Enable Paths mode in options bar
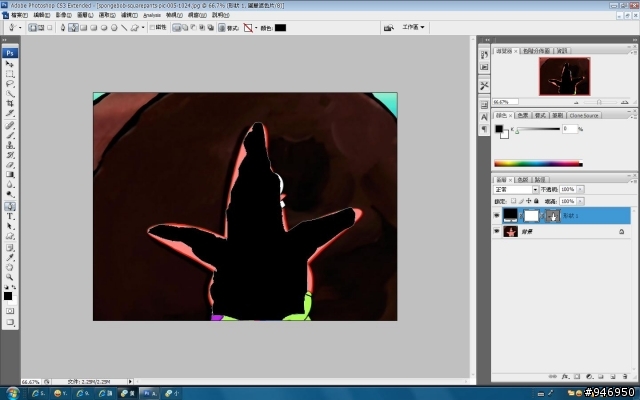Image resolution: width=640 pixels, height=400 pixels. click(41, 28)
